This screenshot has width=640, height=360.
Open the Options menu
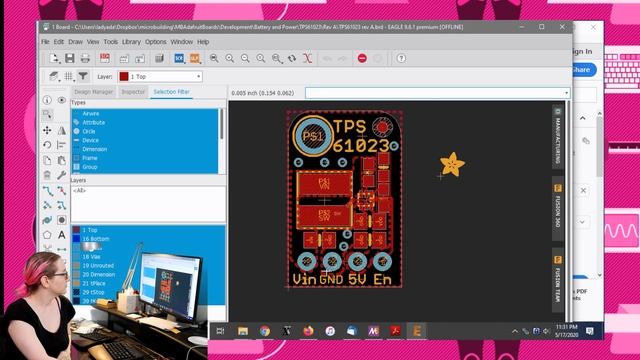click(156, 42)
